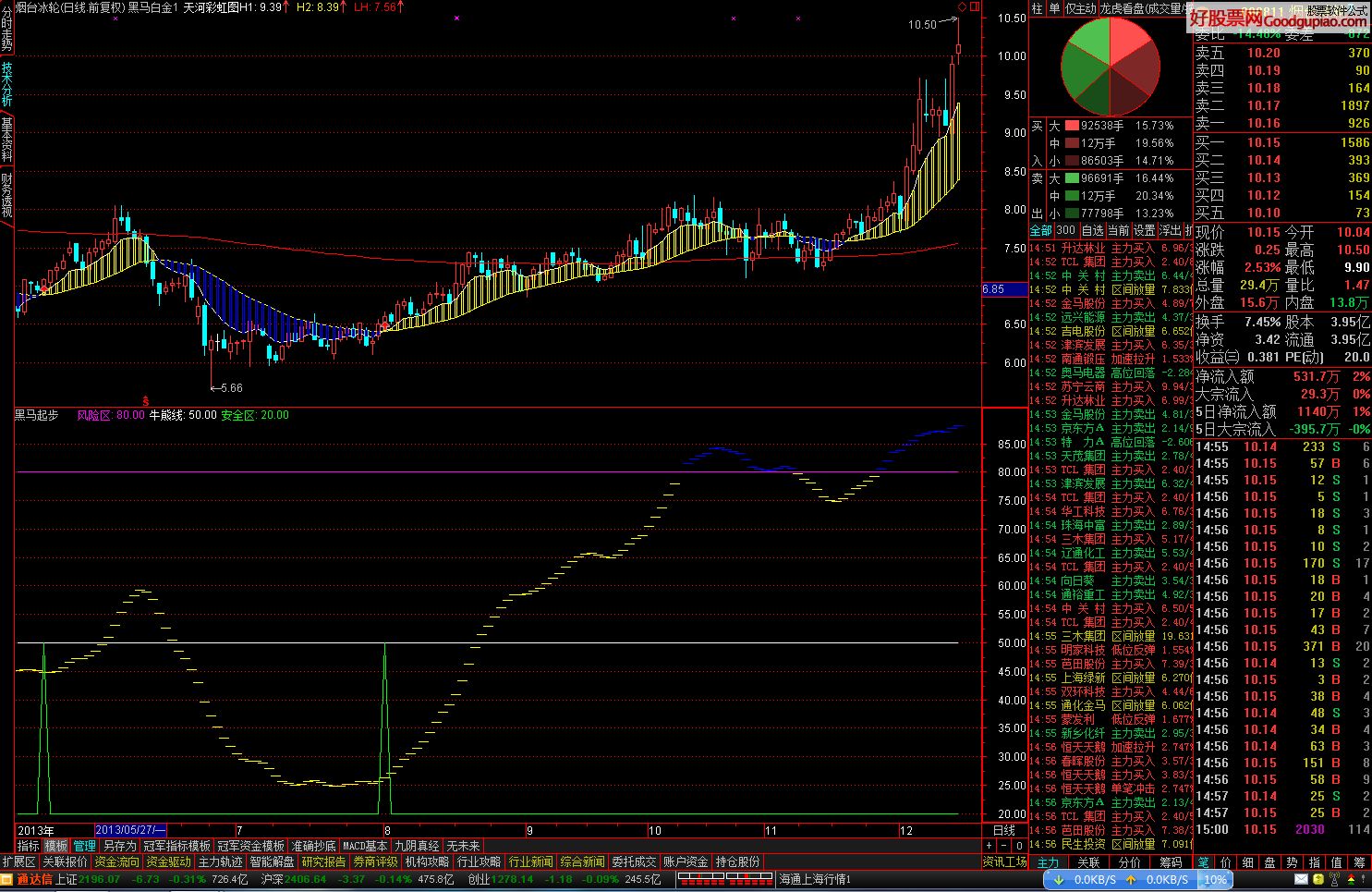Select the 筹码 tab

(x=1171, y=862)
